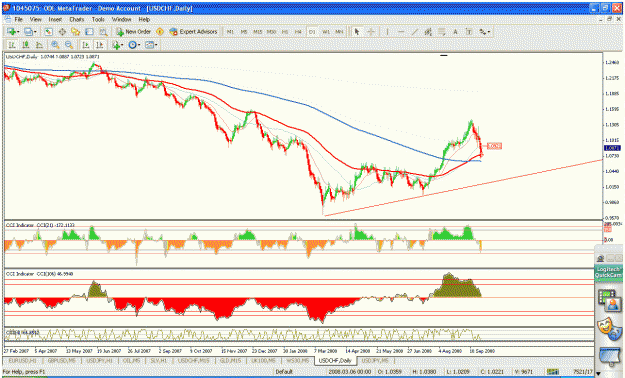625x378 pixels.
Task: Select the M1 timeframe
Action: (230, 32)
